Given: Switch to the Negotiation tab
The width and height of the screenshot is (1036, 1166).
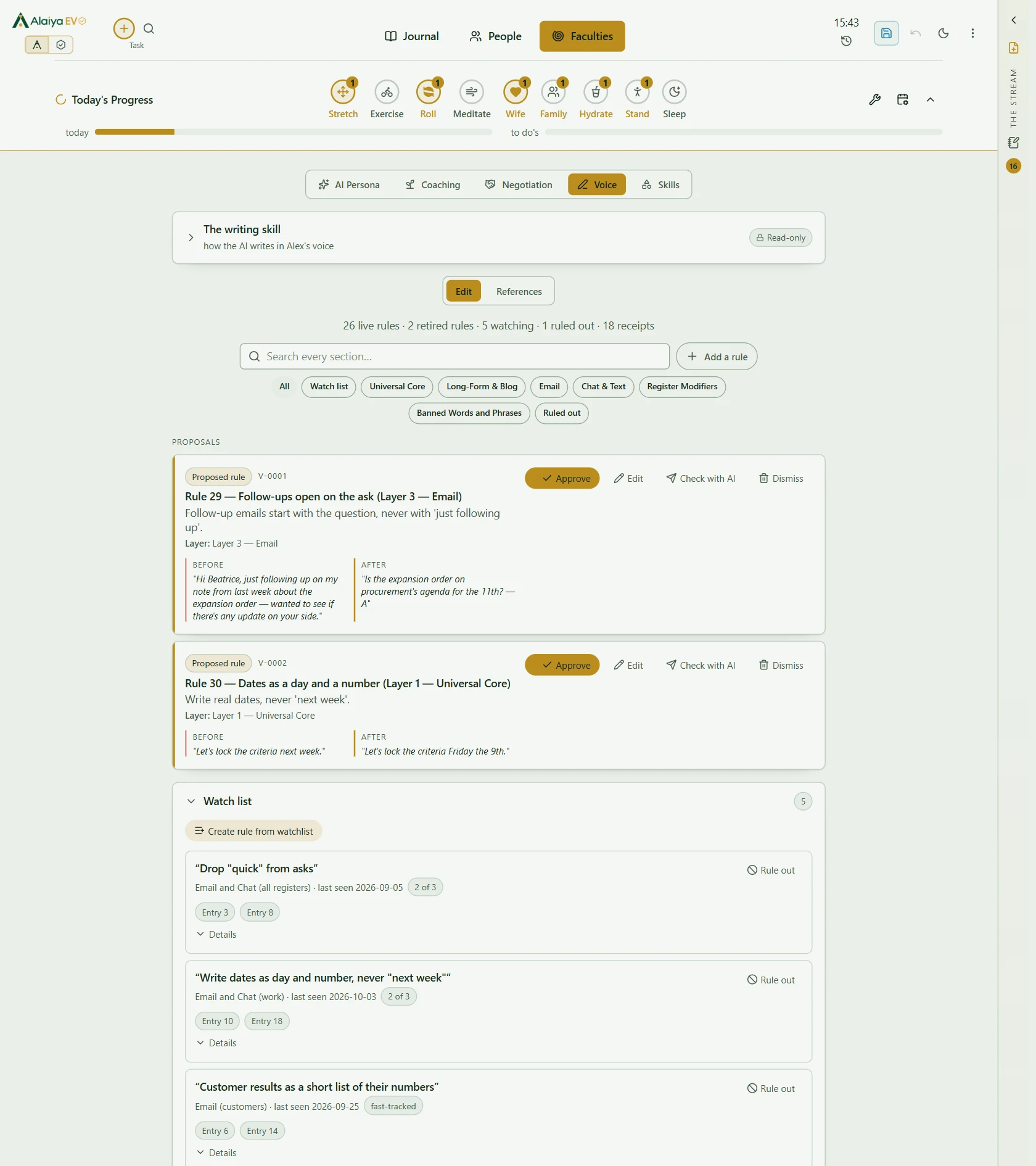Looking at the screenshot, I should [519, 184].
